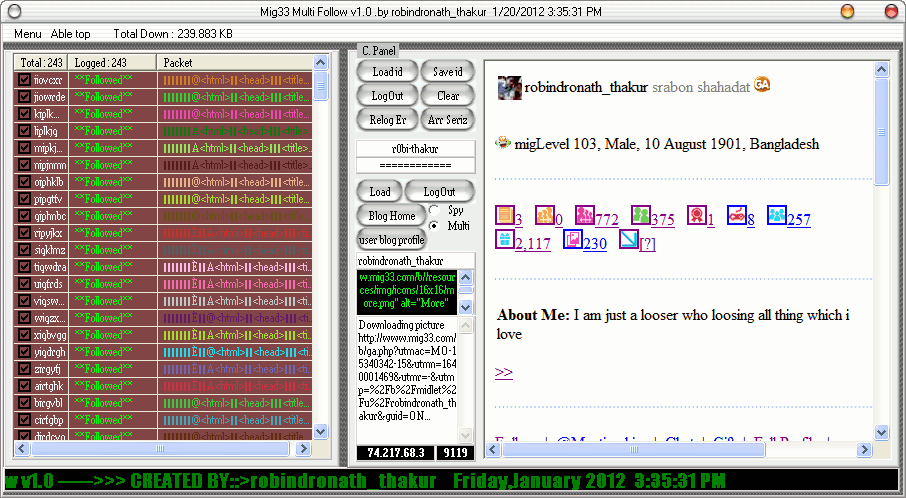Click the LogOut button beside Load
This screenshot has width=906, height=498.
pos(439,191)
